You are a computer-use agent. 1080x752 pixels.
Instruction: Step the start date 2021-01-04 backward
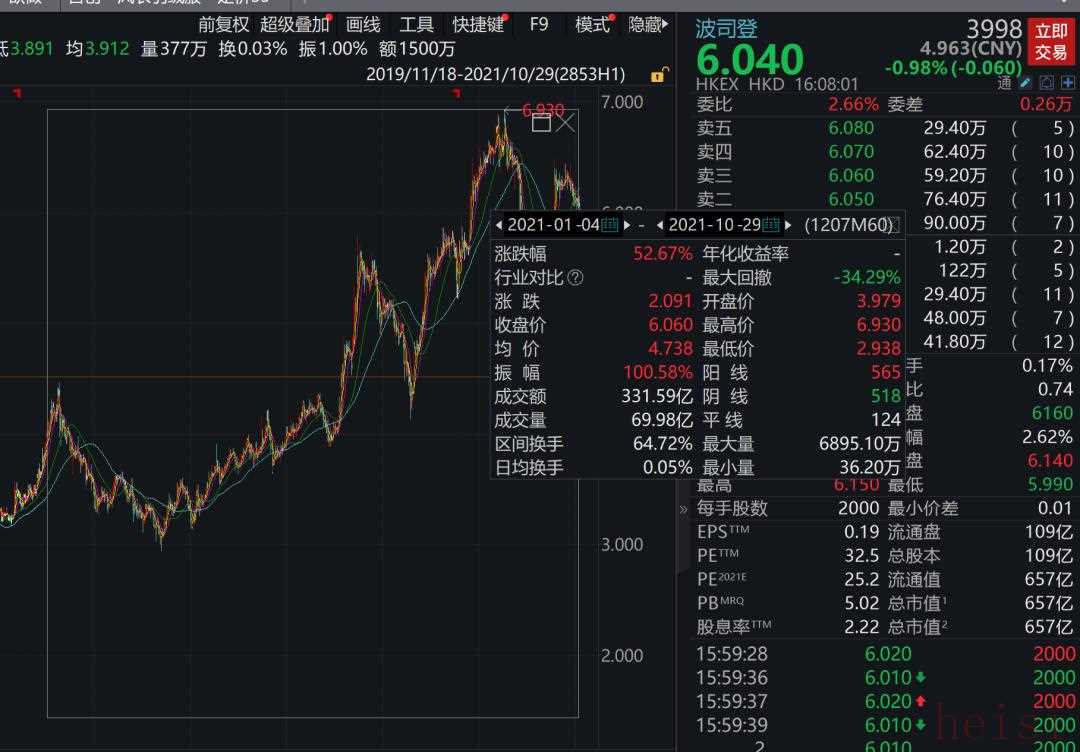499,224
